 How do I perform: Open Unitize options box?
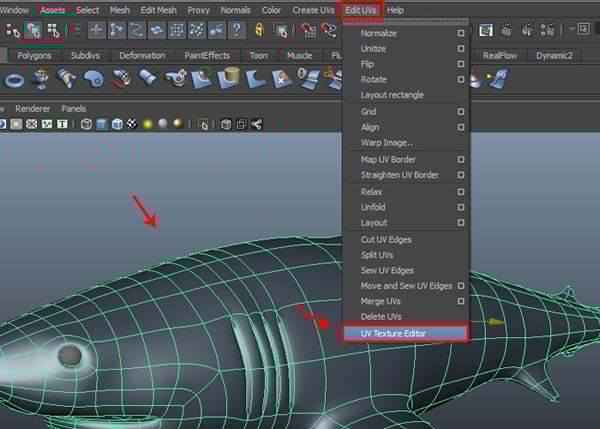461,49
